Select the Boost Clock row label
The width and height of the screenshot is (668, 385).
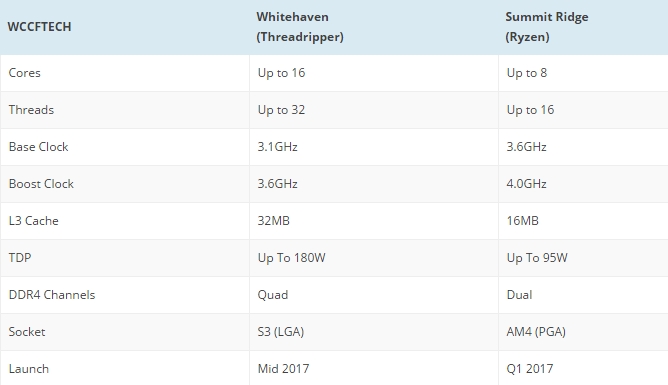click(x=41, y=184)
